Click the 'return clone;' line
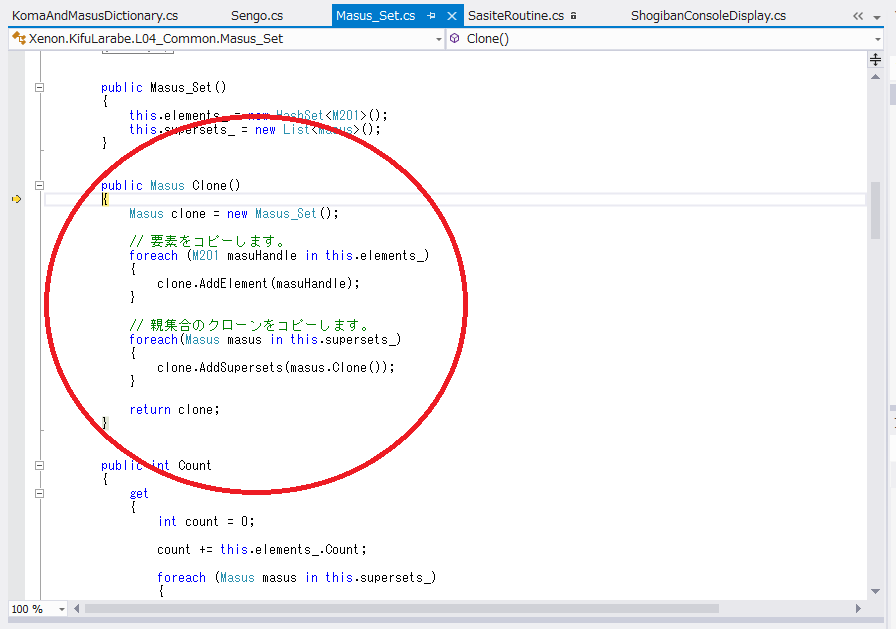This screenshot has width=896, height=629. click(x=174, y=410)
